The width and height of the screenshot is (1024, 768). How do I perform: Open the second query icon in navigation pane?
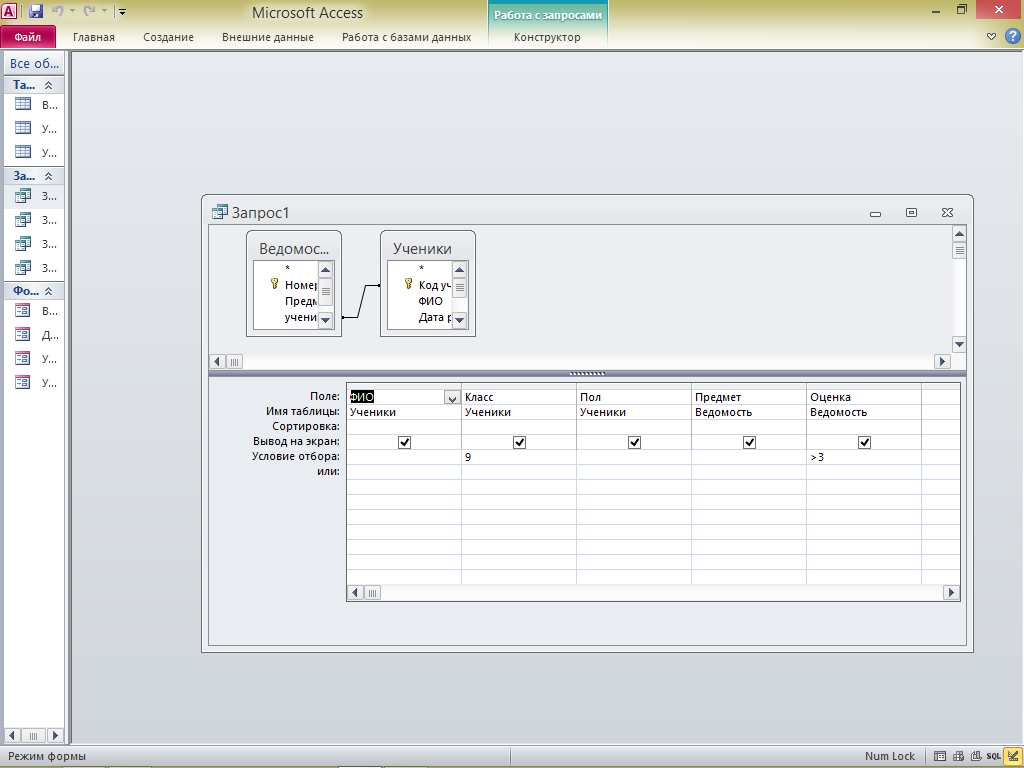point(23,219)
